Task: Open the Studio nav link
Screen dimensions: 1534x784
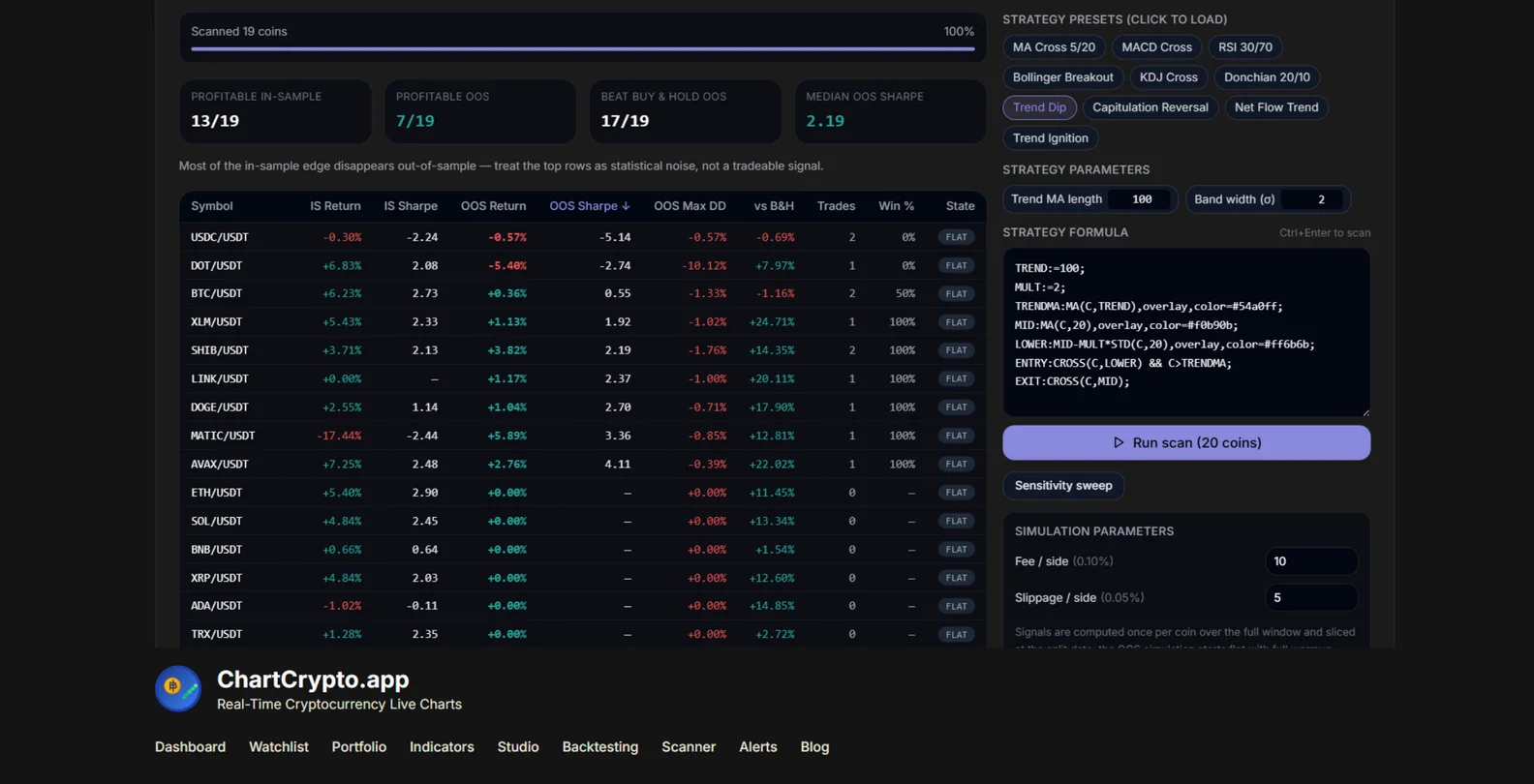Action: pos(518,747)
